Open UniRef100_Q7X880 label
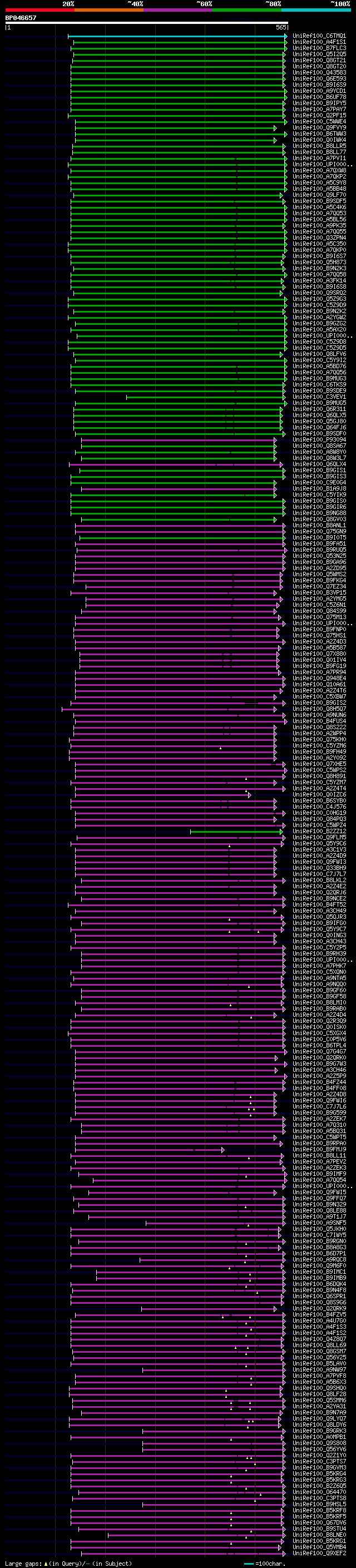This screenshot has height=1568, width=356. [x=319, y=654]
